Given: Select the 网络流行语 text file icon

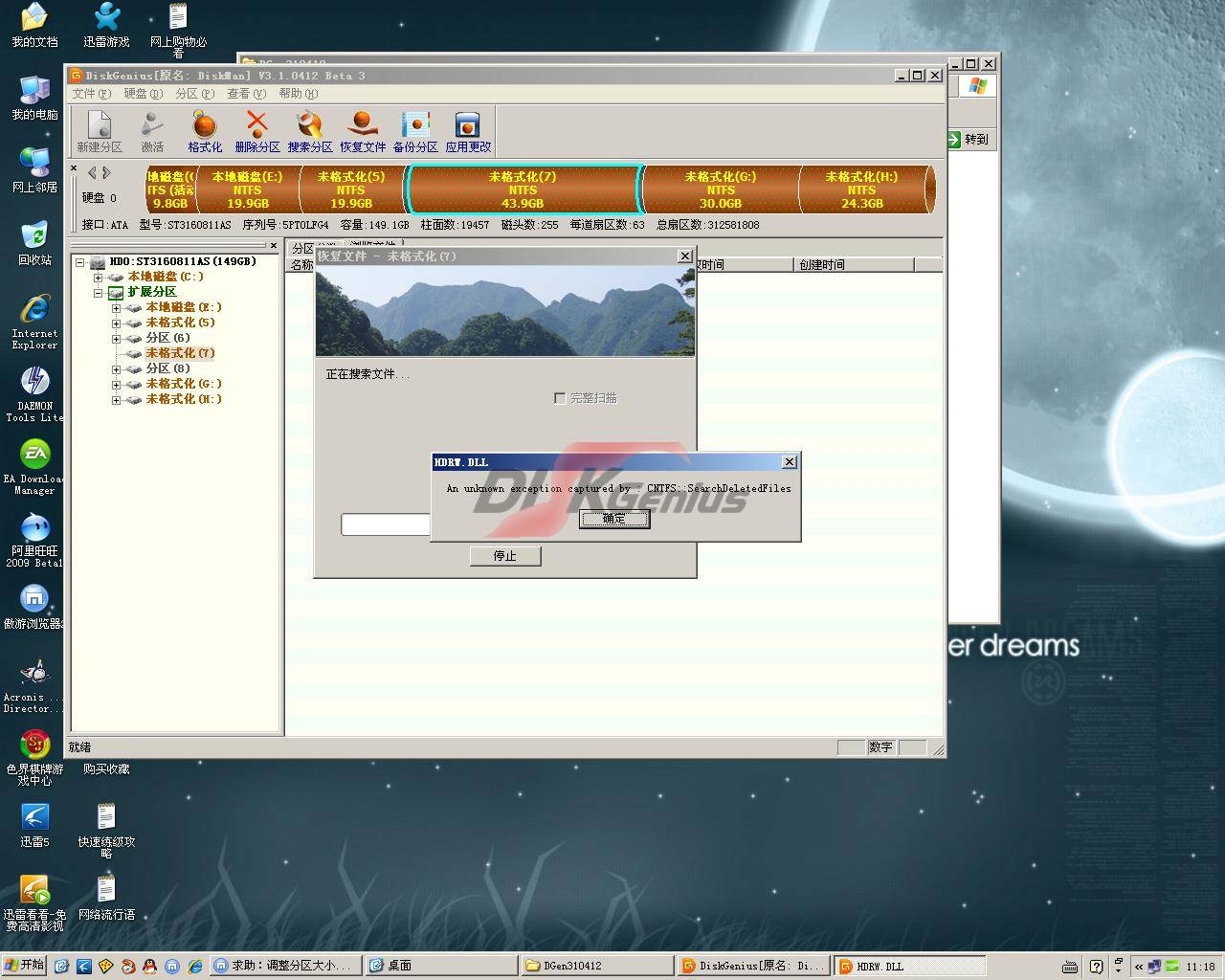Looking at the screenshot, I should coord(106,898).
